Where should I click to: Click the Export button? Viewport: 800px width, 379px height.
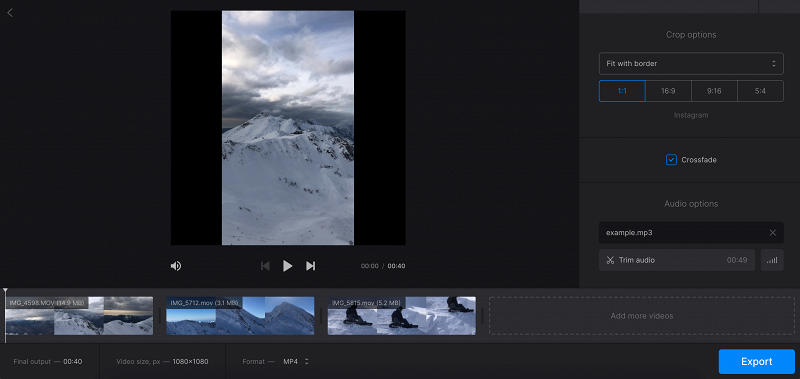[757, 362]
